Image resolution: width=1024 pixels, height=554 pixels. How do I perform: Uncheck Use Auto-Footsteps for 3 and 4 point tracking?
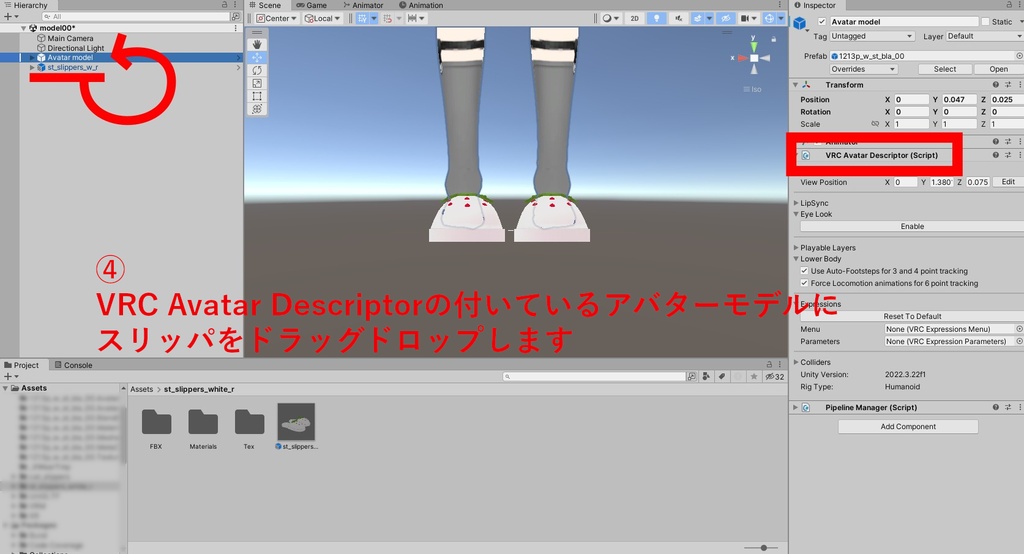[805, 271]
